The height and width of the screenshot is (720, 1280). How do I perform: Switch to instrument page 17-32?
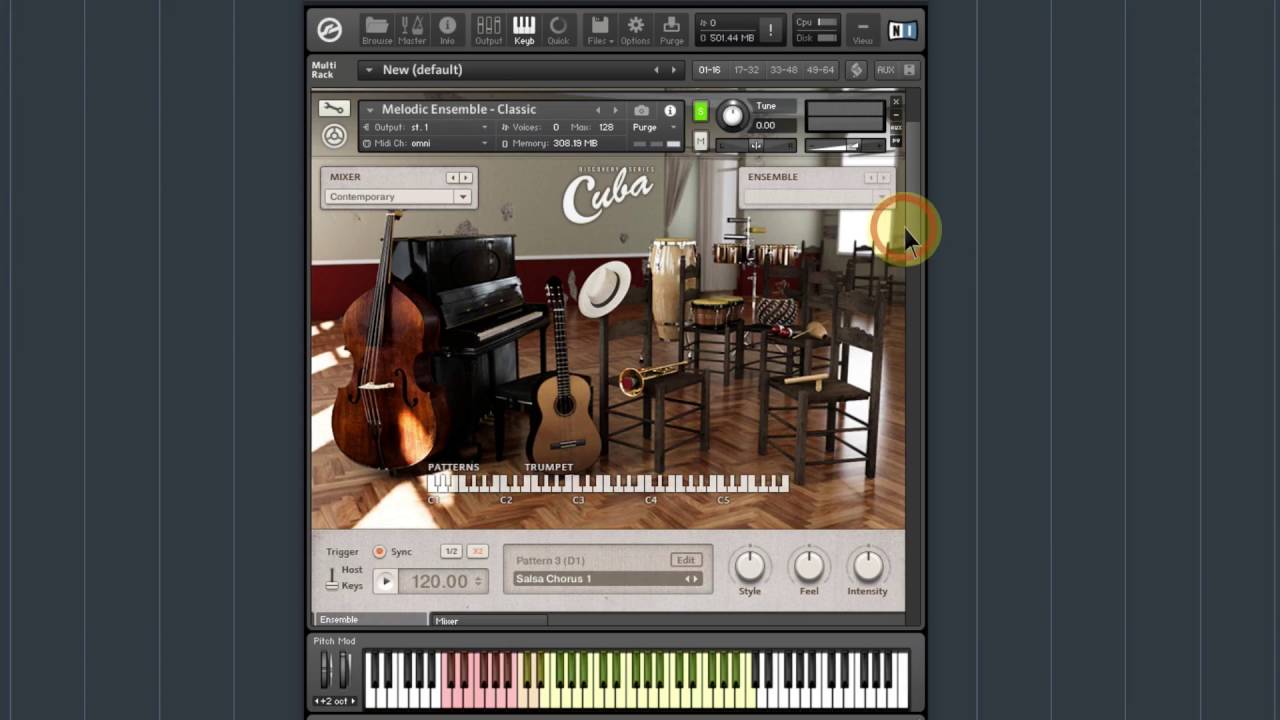point(746,70)
